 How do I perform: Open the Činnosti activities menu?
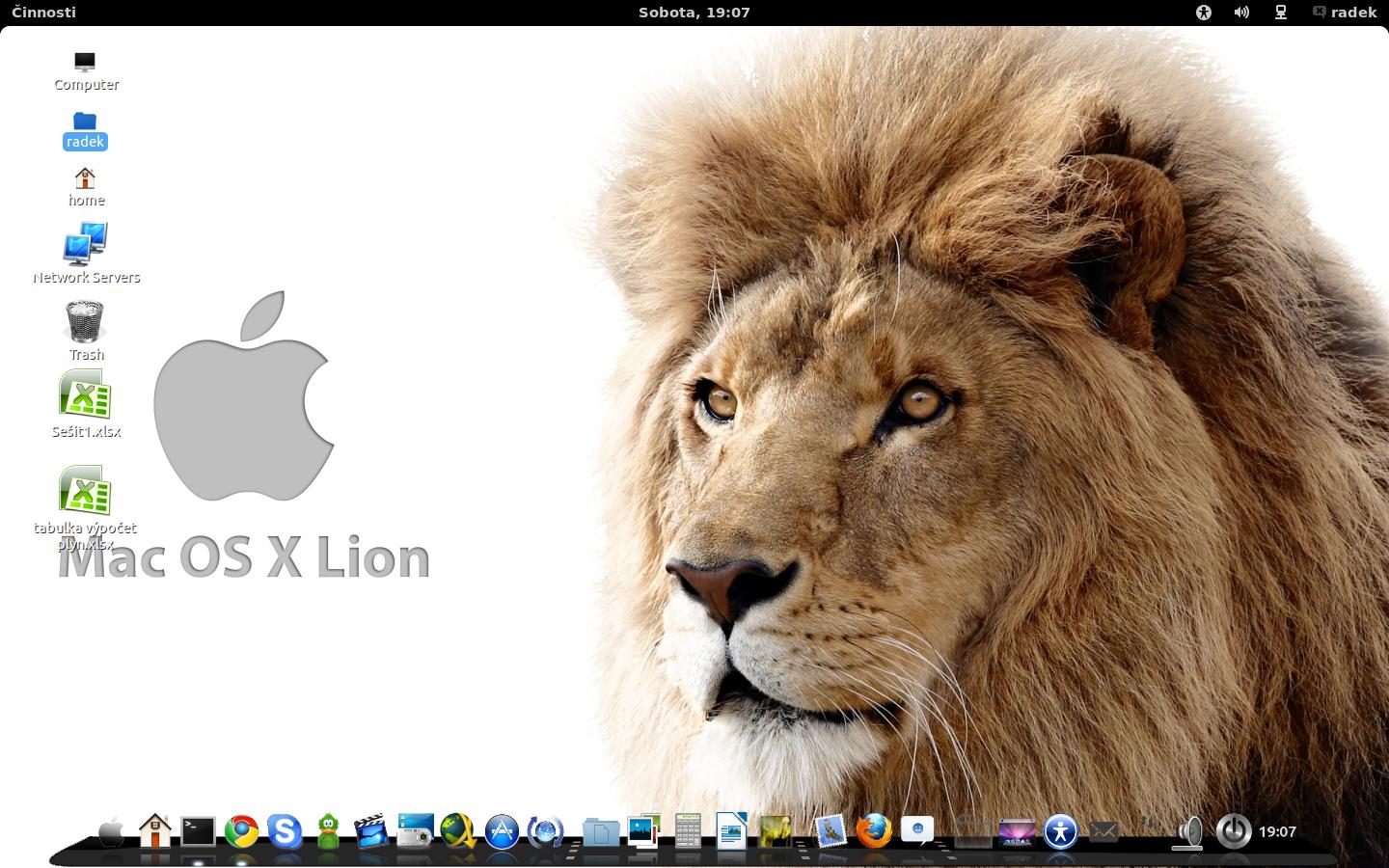(43, 13)
